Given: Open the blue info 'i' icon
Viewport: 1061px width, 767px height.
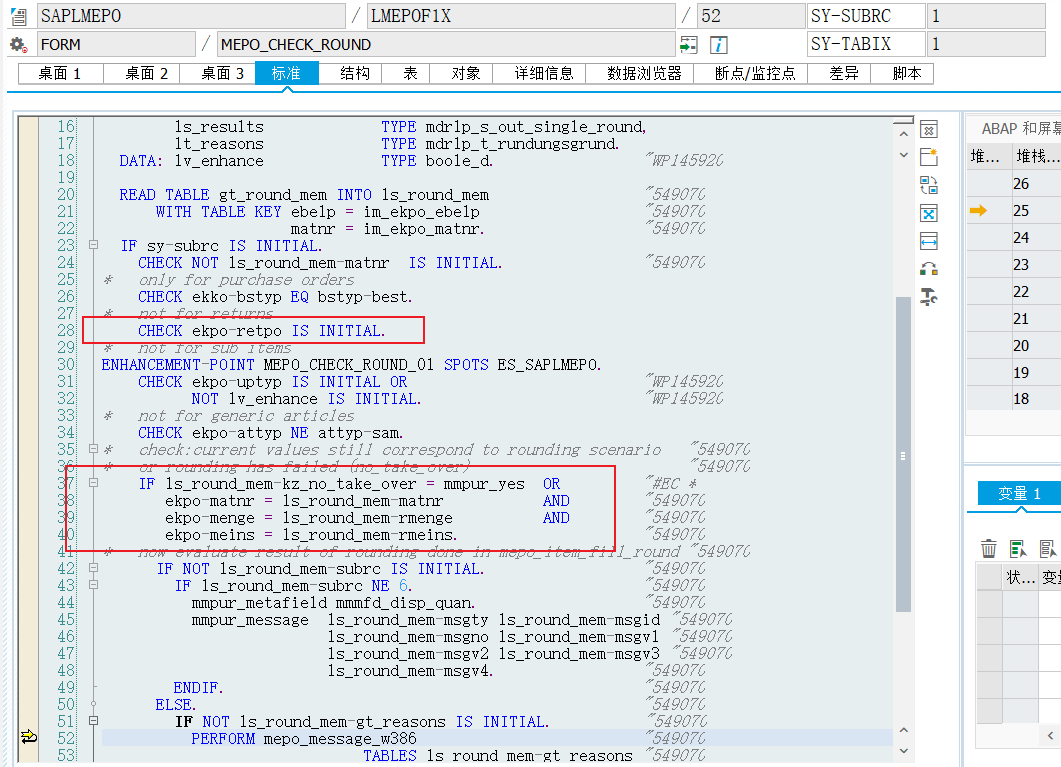Looking at the screenshot, I should tap(719, 45).
